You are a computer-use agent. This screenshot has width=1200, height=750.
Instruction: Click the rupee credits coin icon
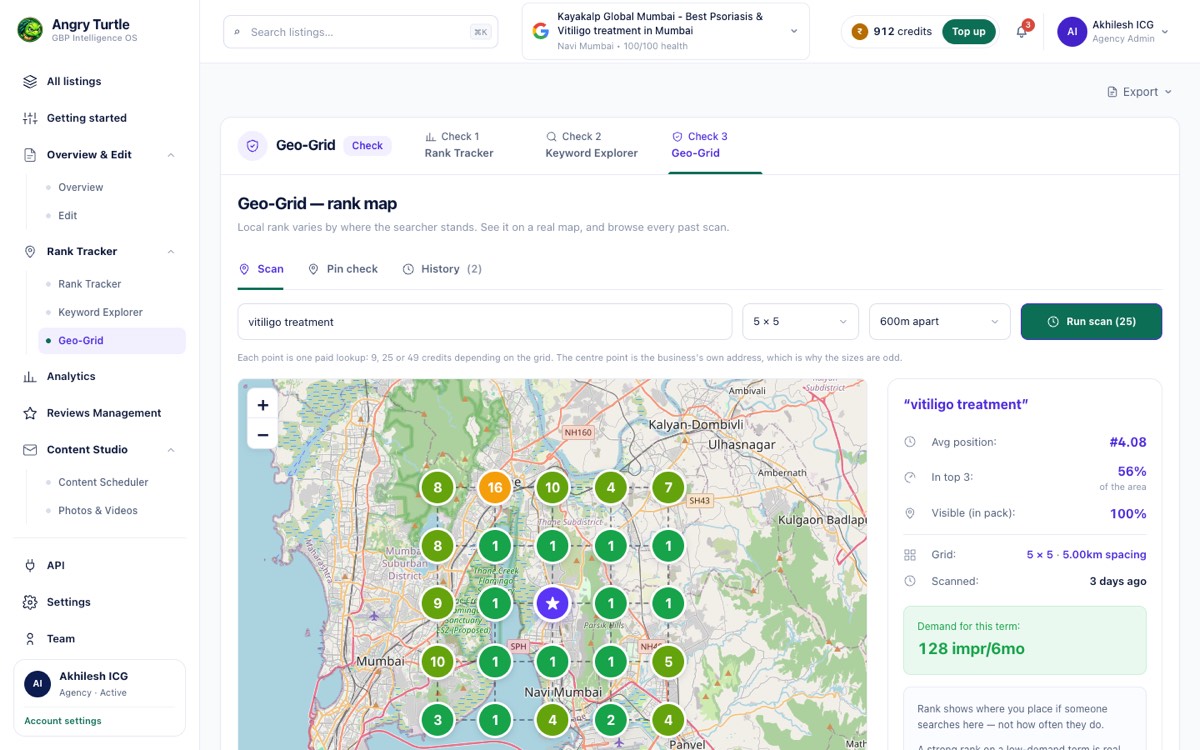[x=859, y=31]
